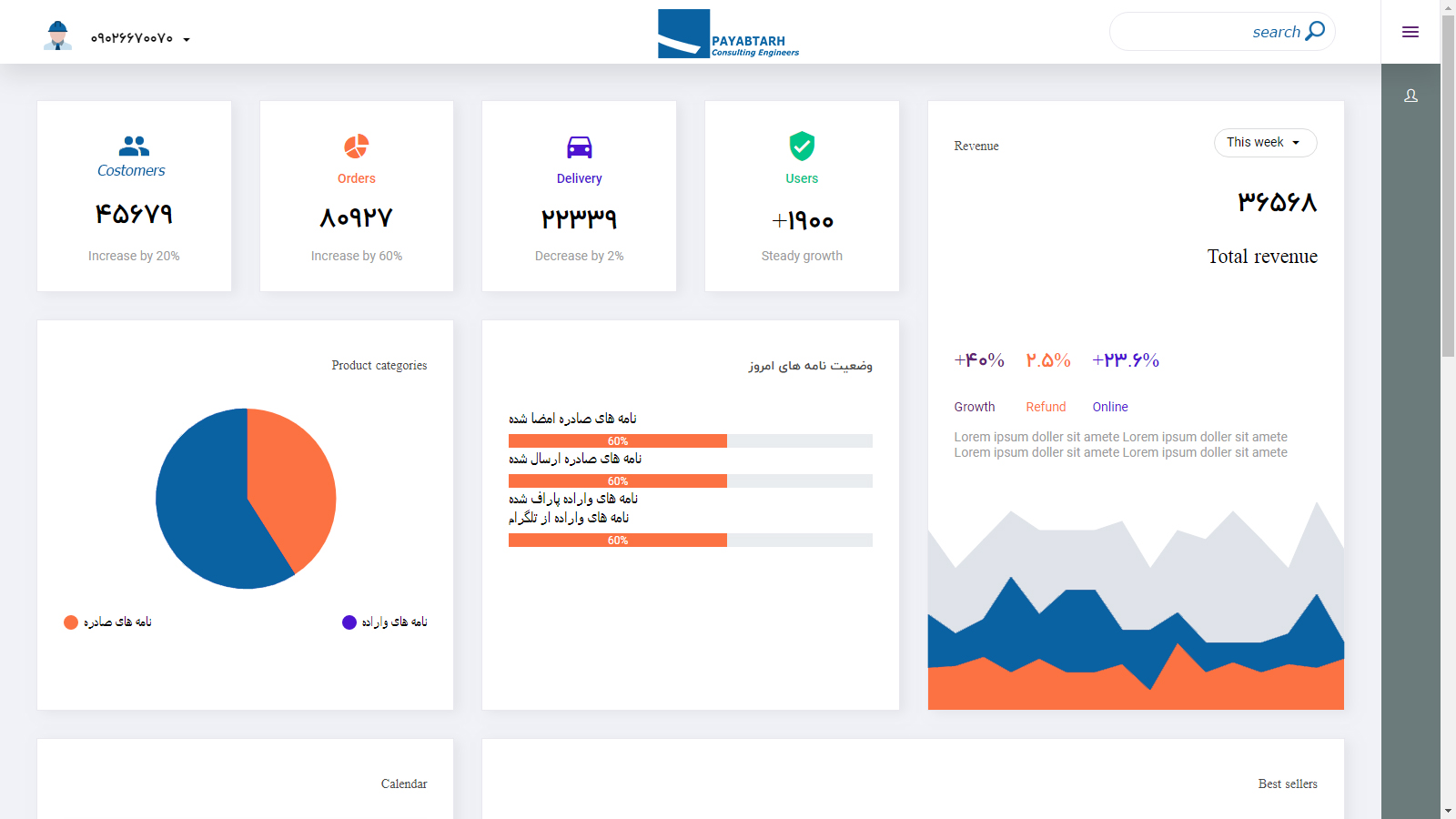Click the search magnifier icon

click(1315, 32)
